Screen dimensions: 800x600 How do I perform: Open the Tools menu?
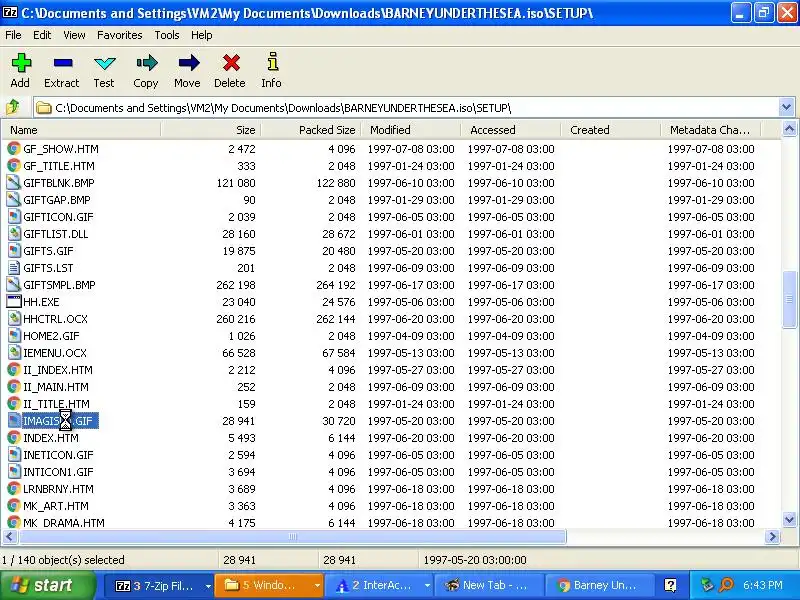167,35
